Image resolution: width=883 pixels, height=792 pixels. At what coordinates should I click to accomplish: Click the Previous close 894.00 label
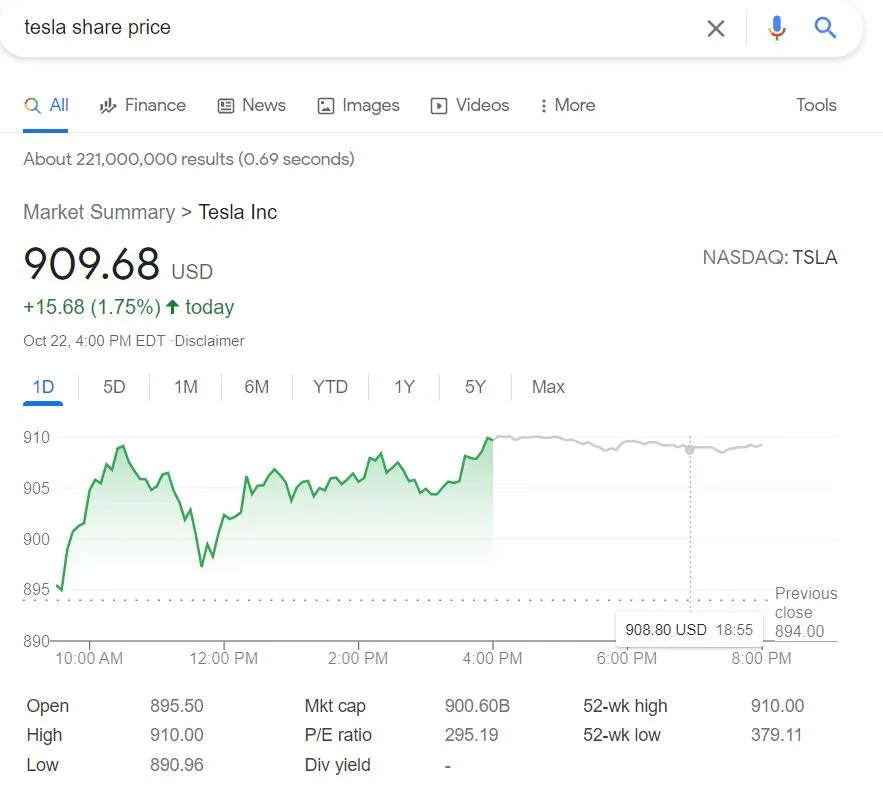(805, 612)
